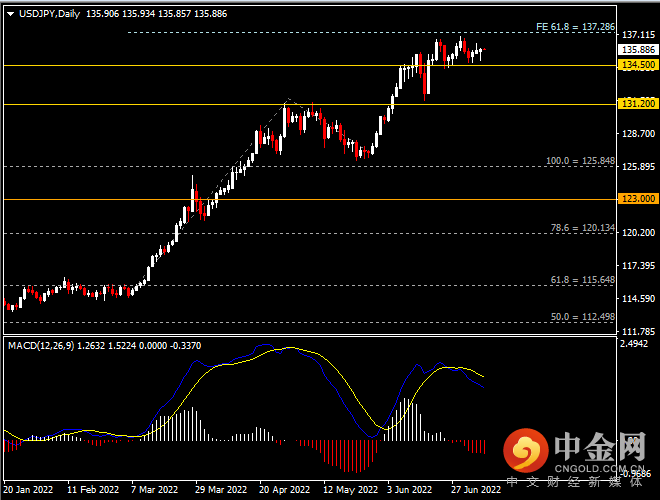Click the triangle arrow beside USDJPY,Daily

[11, 14]
